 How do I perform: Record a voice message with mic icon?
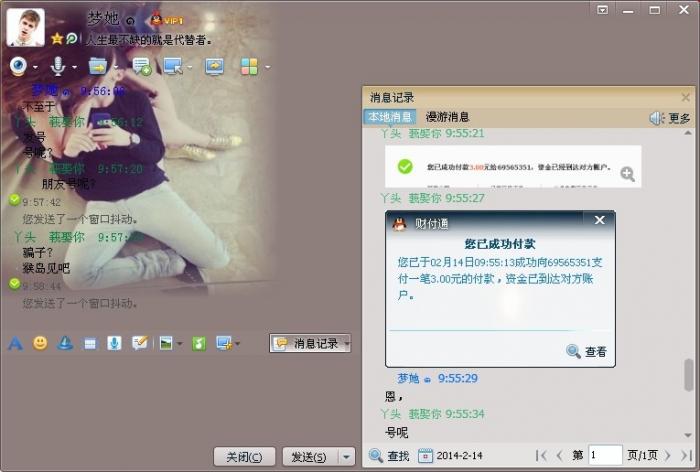[x=114, y=343]
